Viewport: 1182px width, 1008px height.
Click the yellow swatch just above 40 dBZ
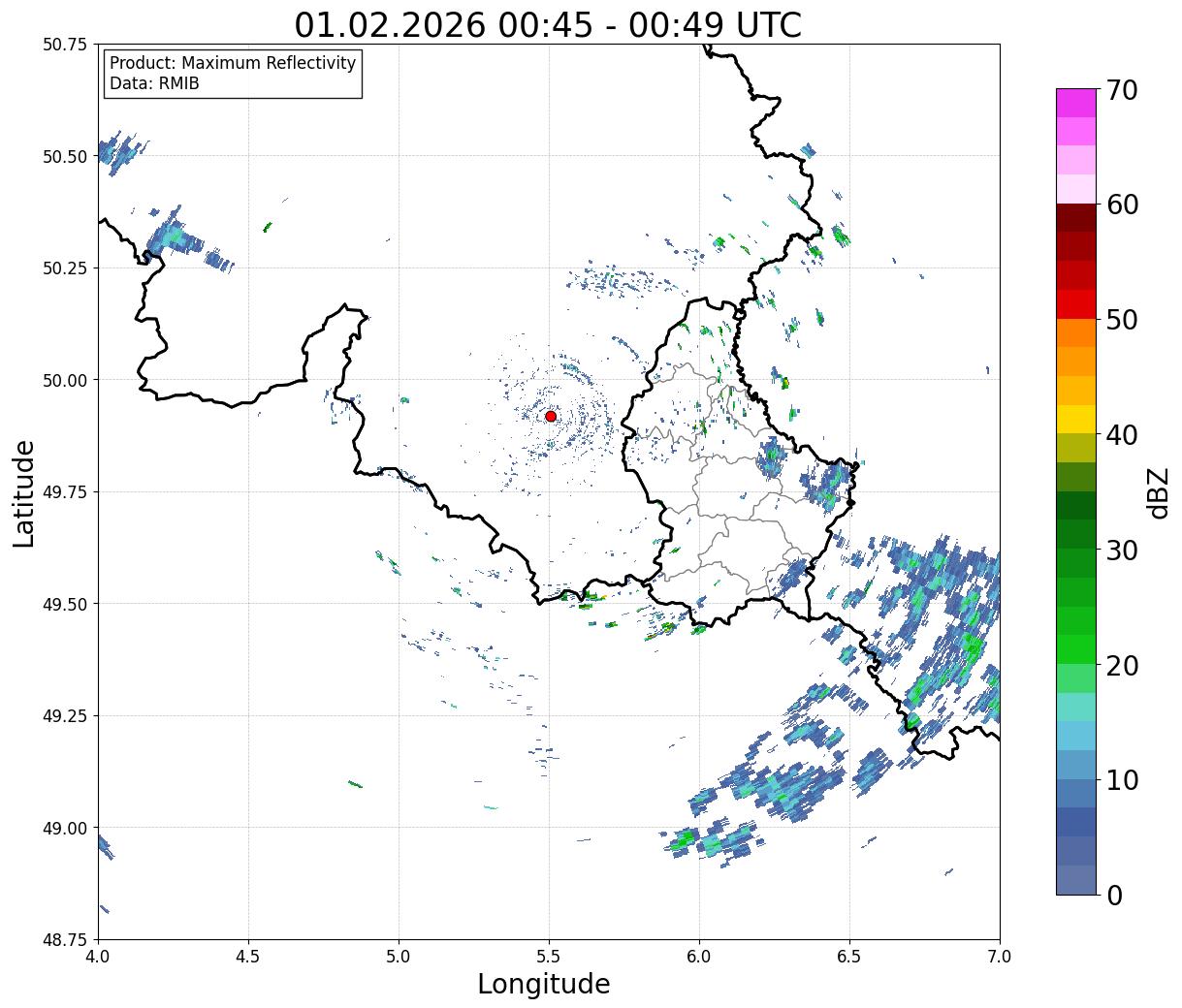tap(1076, 419)
